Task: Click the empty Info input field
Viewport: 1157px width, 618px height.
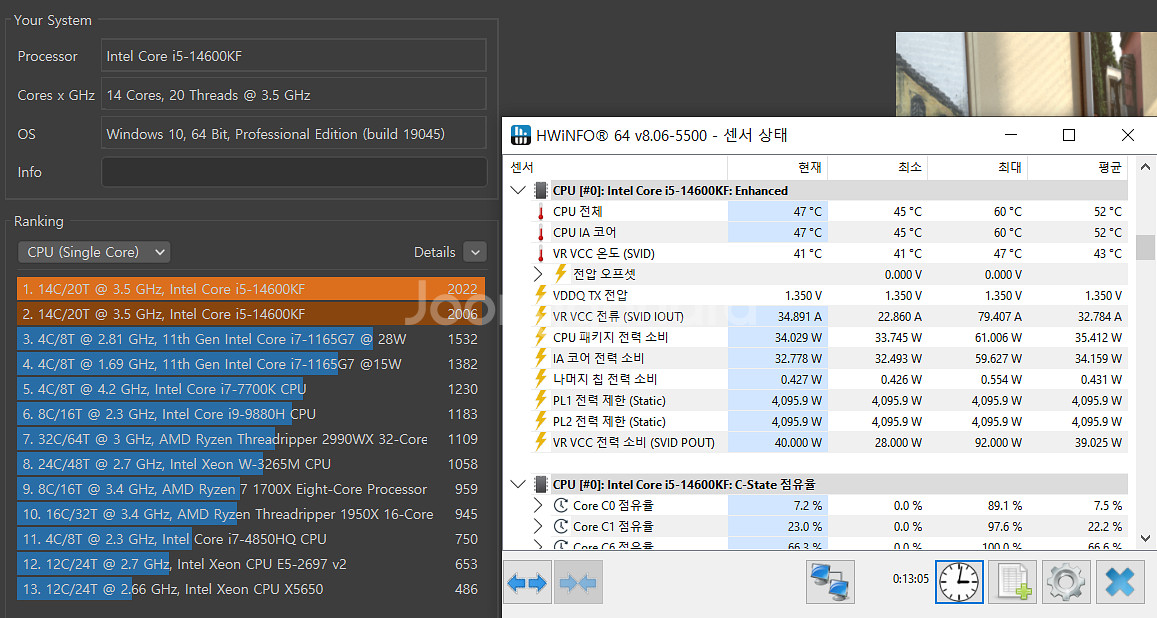Action: 294,172
